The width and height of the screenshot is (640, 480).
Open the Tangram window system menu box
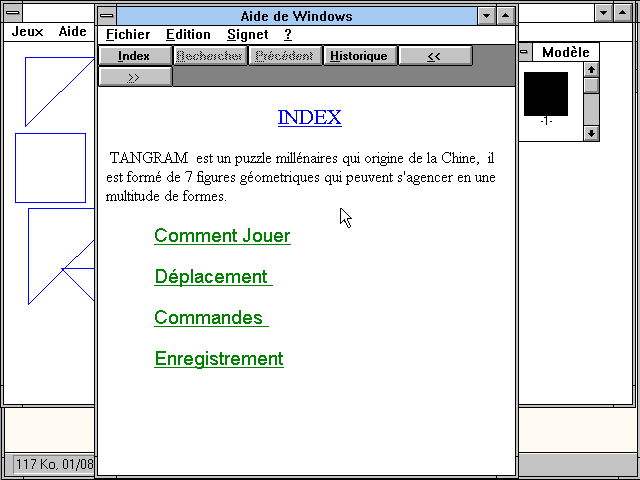click(13, 13)
